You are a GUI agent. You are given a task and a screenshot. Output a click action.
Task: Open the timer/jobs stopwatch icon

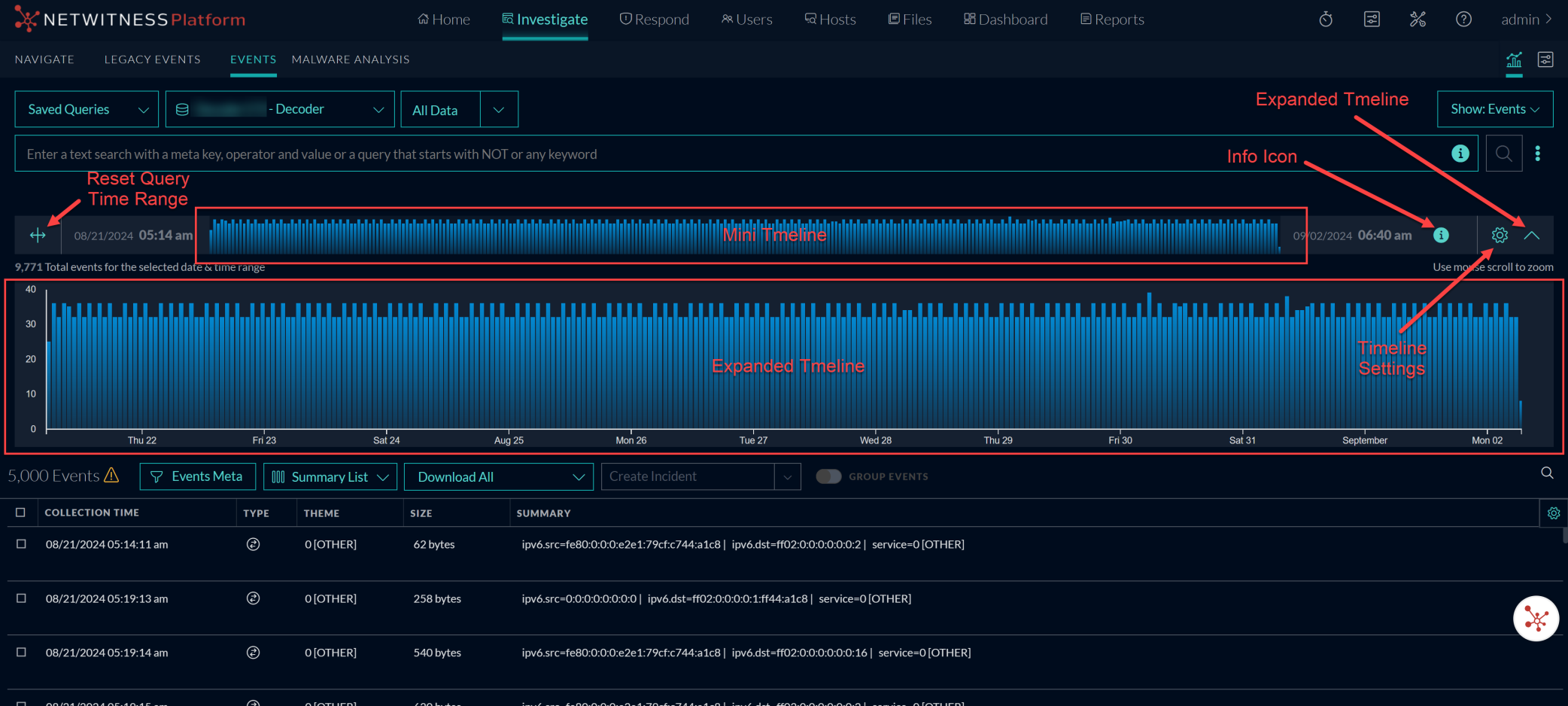[x=1325, y=19]
